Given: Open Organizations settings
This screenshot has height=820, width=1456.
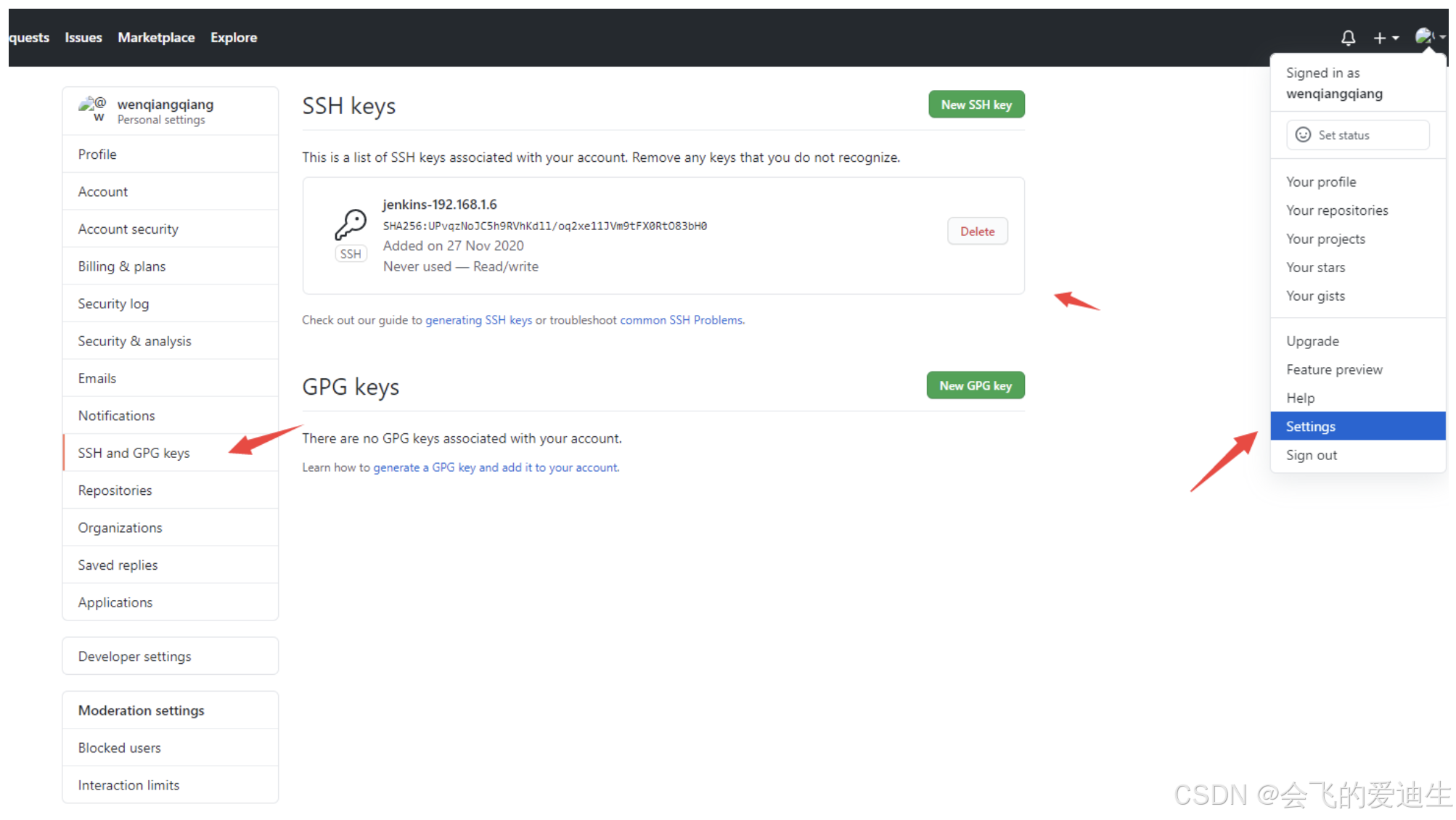Looking at the screenshot, I should [x=171, y=528].
